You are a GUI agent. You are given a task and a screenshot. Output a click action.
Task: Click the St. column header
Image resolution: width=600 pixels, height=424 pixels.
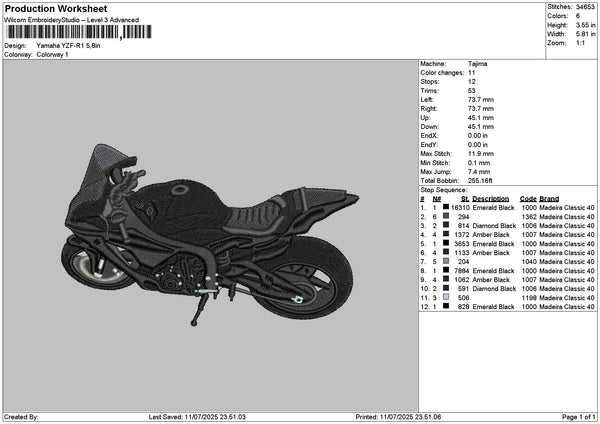click(x=465, y=198)
